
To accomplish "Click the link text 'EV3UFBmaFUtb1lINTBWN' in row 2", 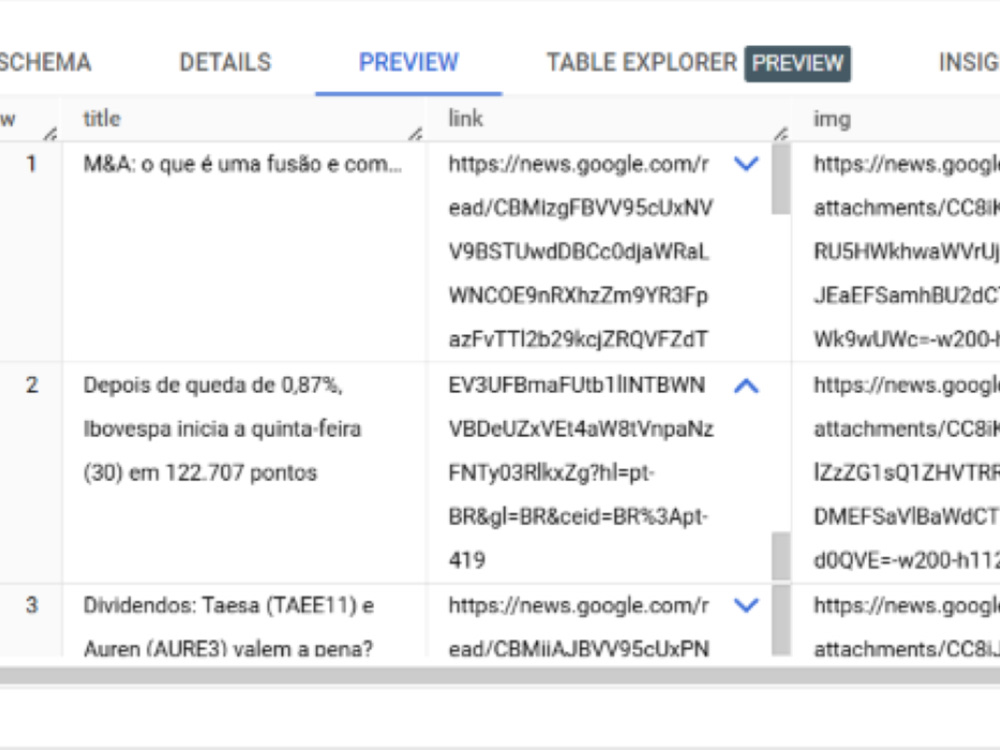I will coord(577,385).
